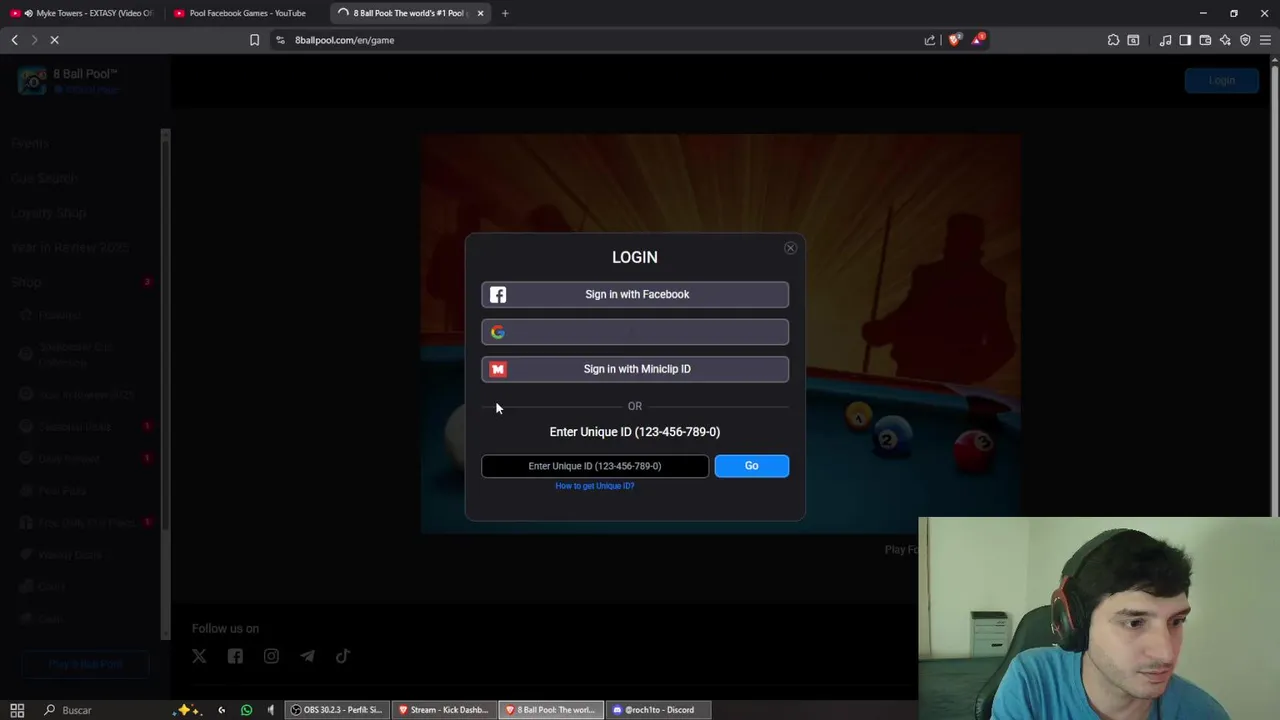Switch to the Pool Facebook Games YouTube tab
The width and height of the screenshot is (1280, 720).
pos(247,13)
